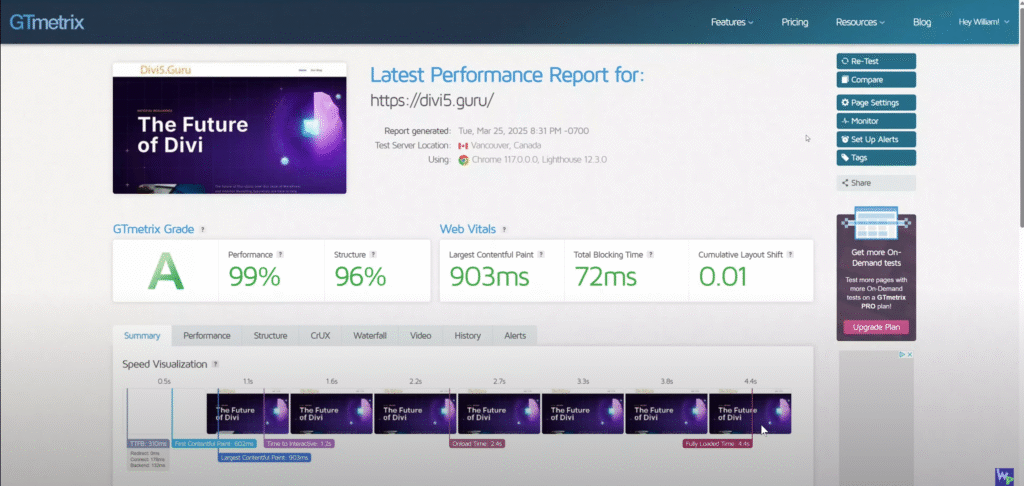Open the Pricing page link
Viewport: 1024px width, 486px height.
(795, 22)
